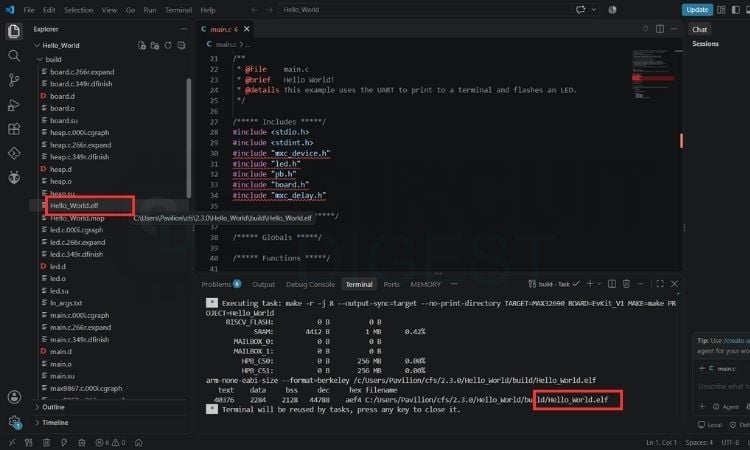
Task: Click New Folder icon in Hello_World header
Action: (154, 45)
